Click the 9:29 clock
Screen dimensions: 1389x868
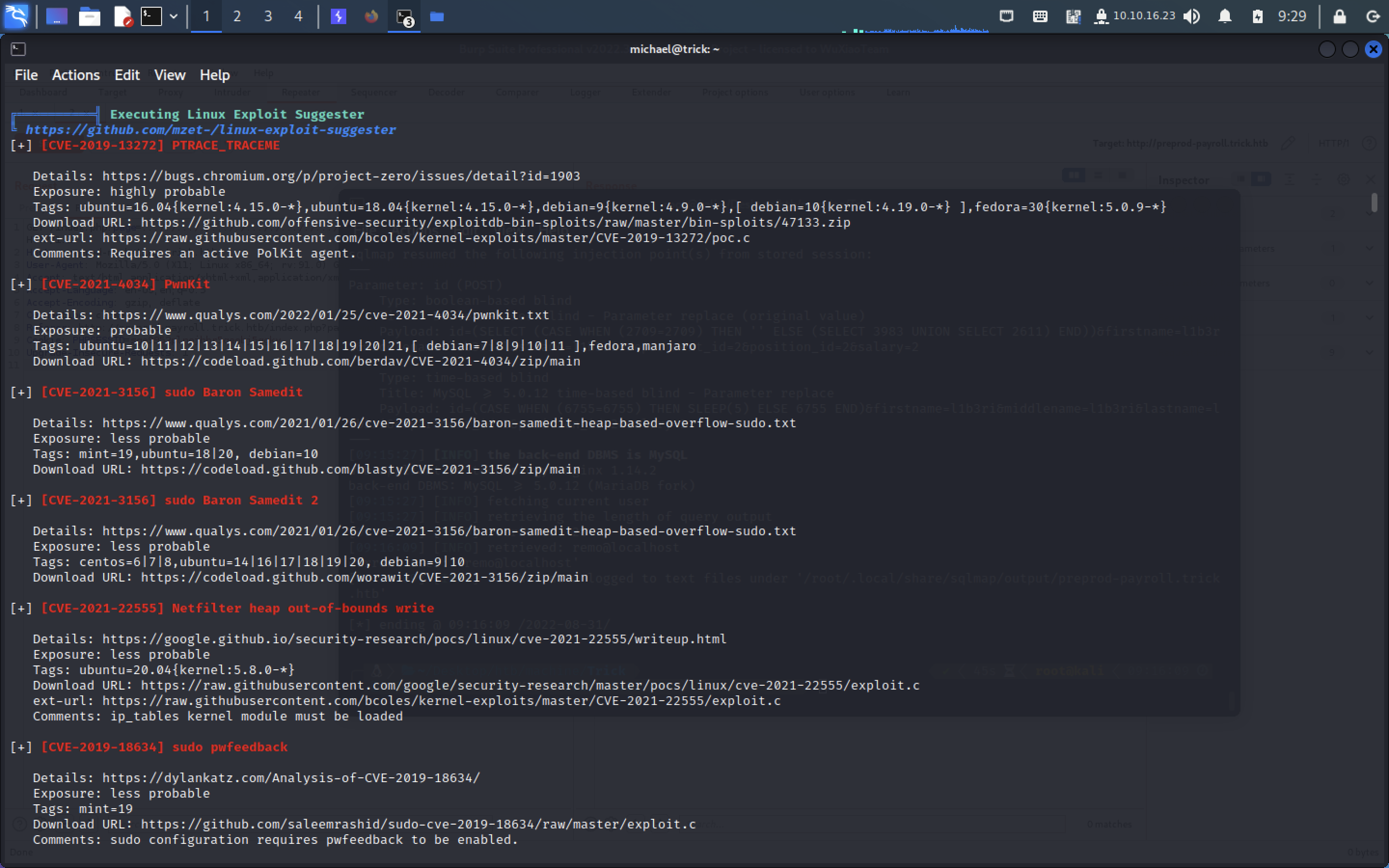1292,16
